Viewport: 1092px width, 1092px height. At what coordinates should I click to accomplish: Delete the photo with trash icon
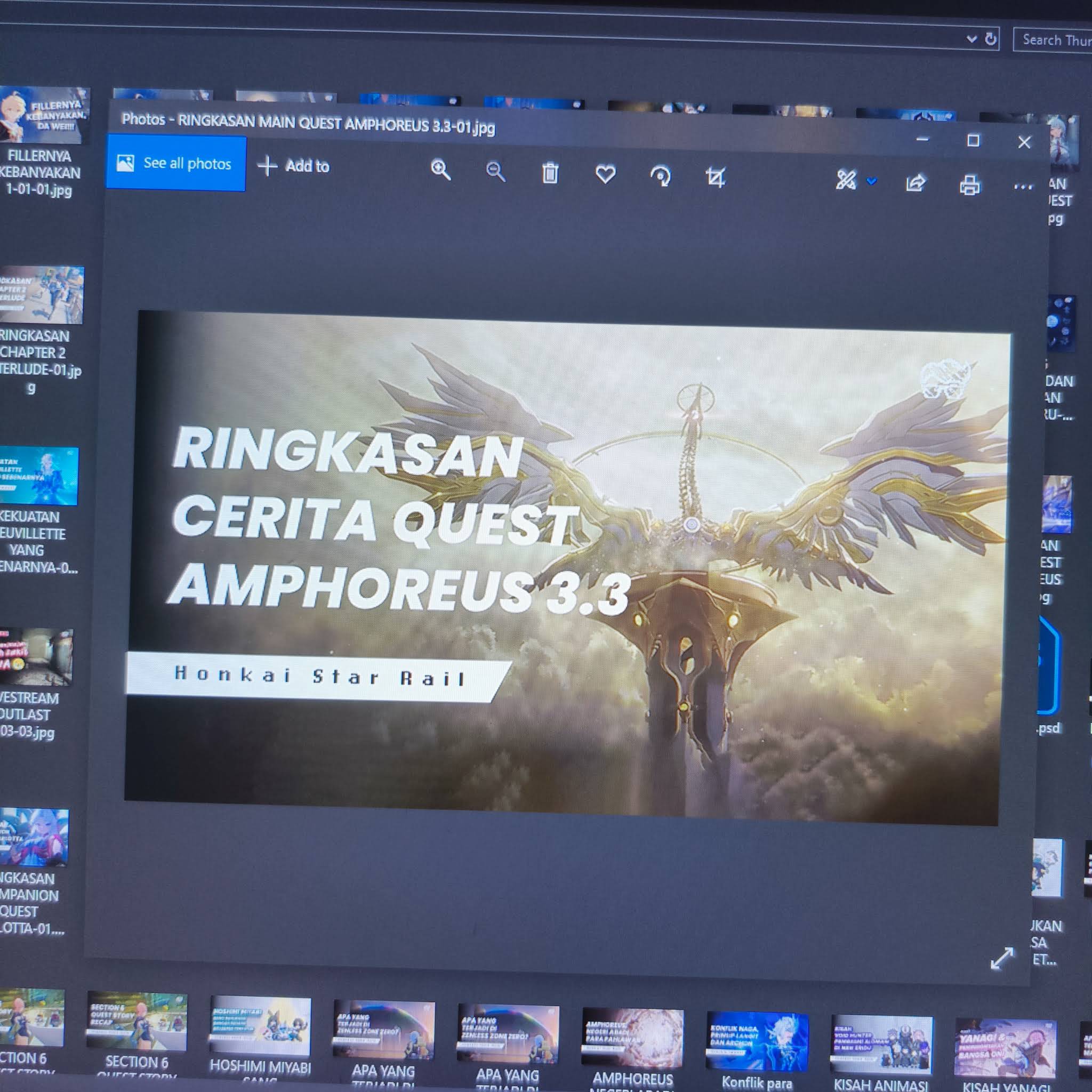550,173
